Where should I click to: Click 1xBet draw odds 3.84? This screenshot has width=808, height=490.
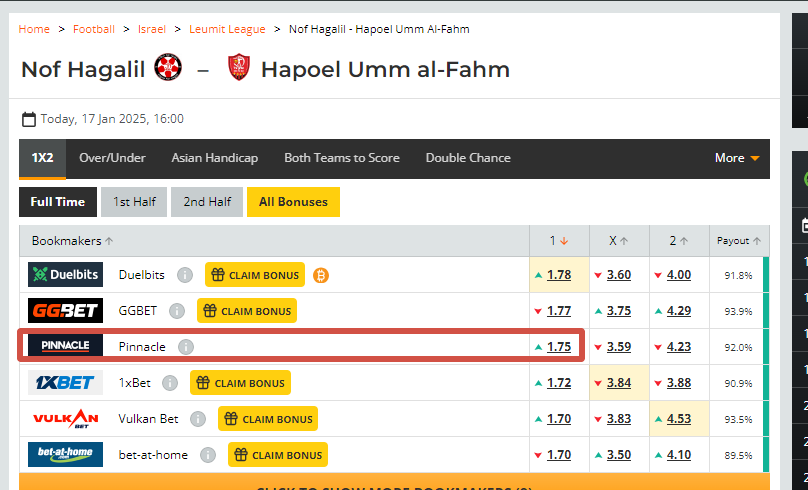(x=619, y=383)
